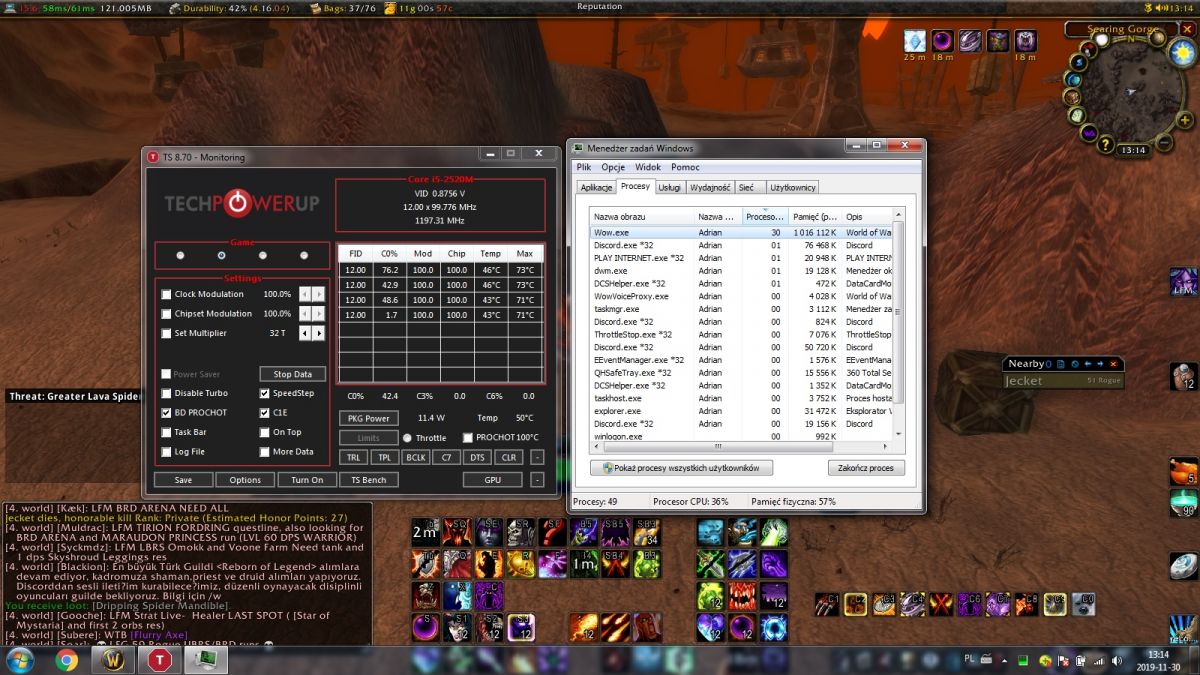Enable the More Data checkbox
The image size is (1200, 675).
264,451
